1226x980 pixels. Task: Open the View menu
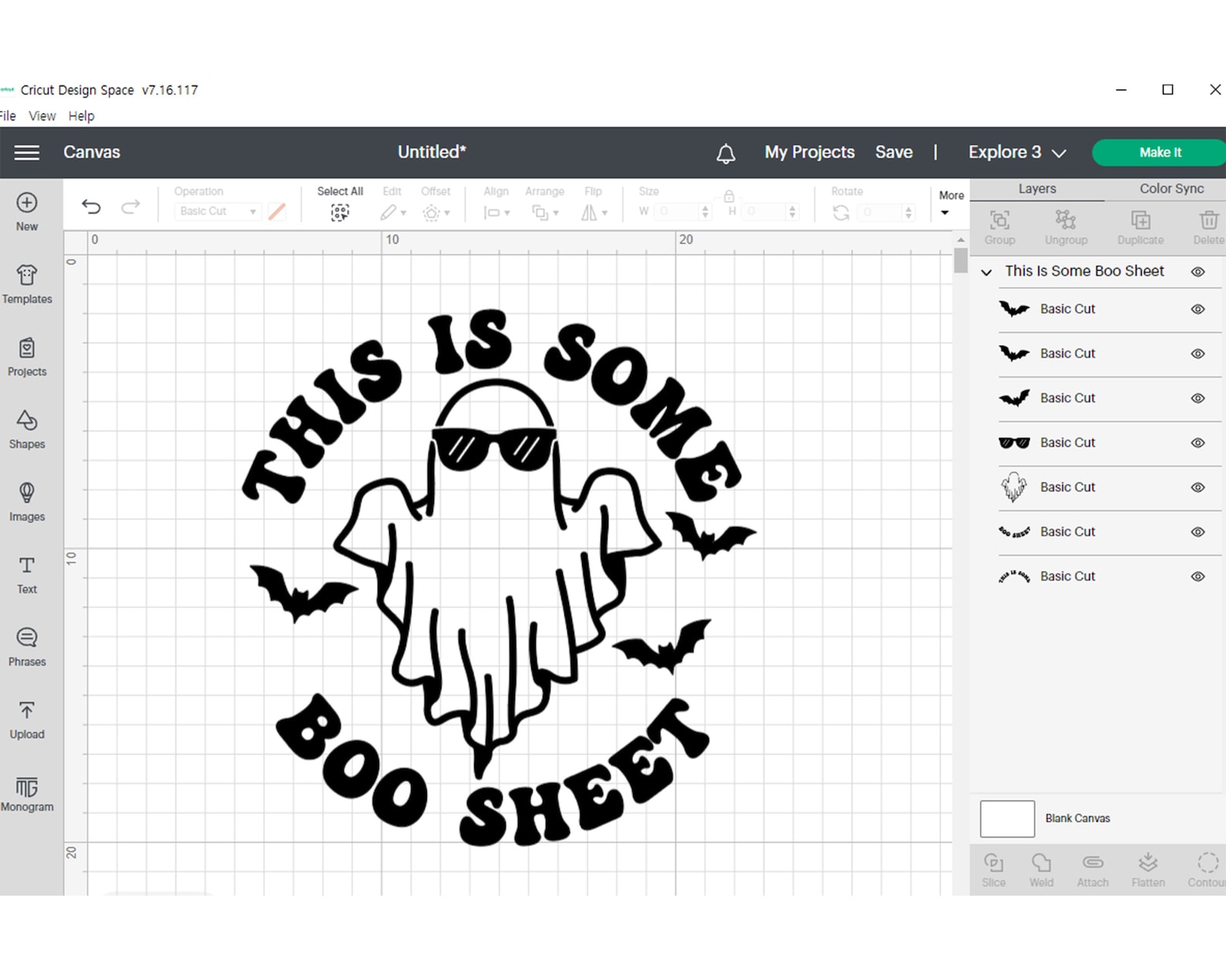[42, 116]
